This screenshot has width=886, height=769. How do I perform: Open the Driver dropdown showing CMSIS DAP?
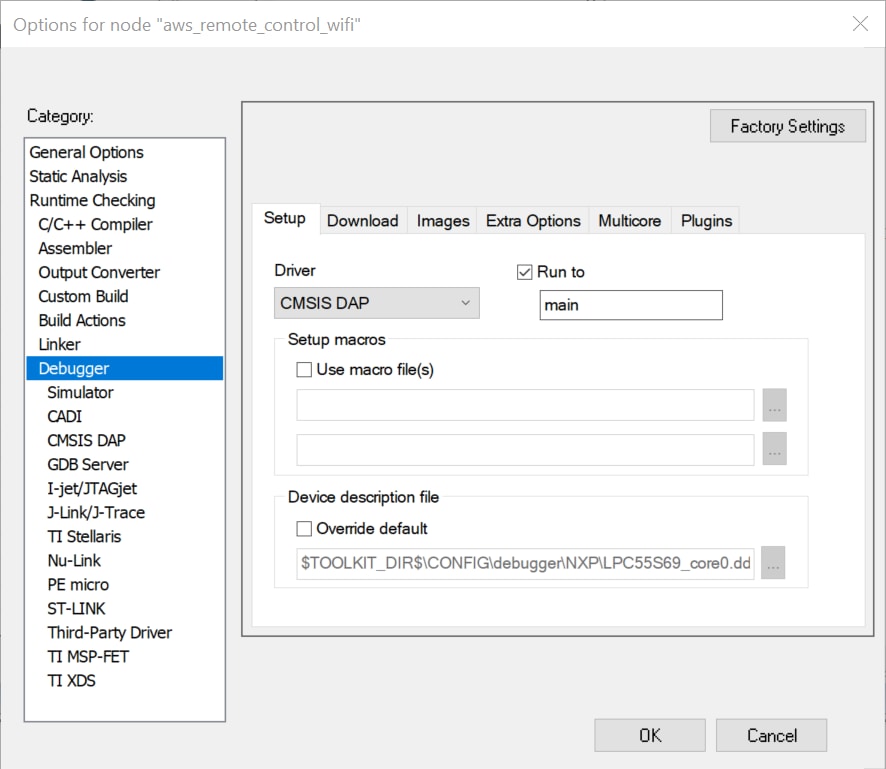point(376,303)
